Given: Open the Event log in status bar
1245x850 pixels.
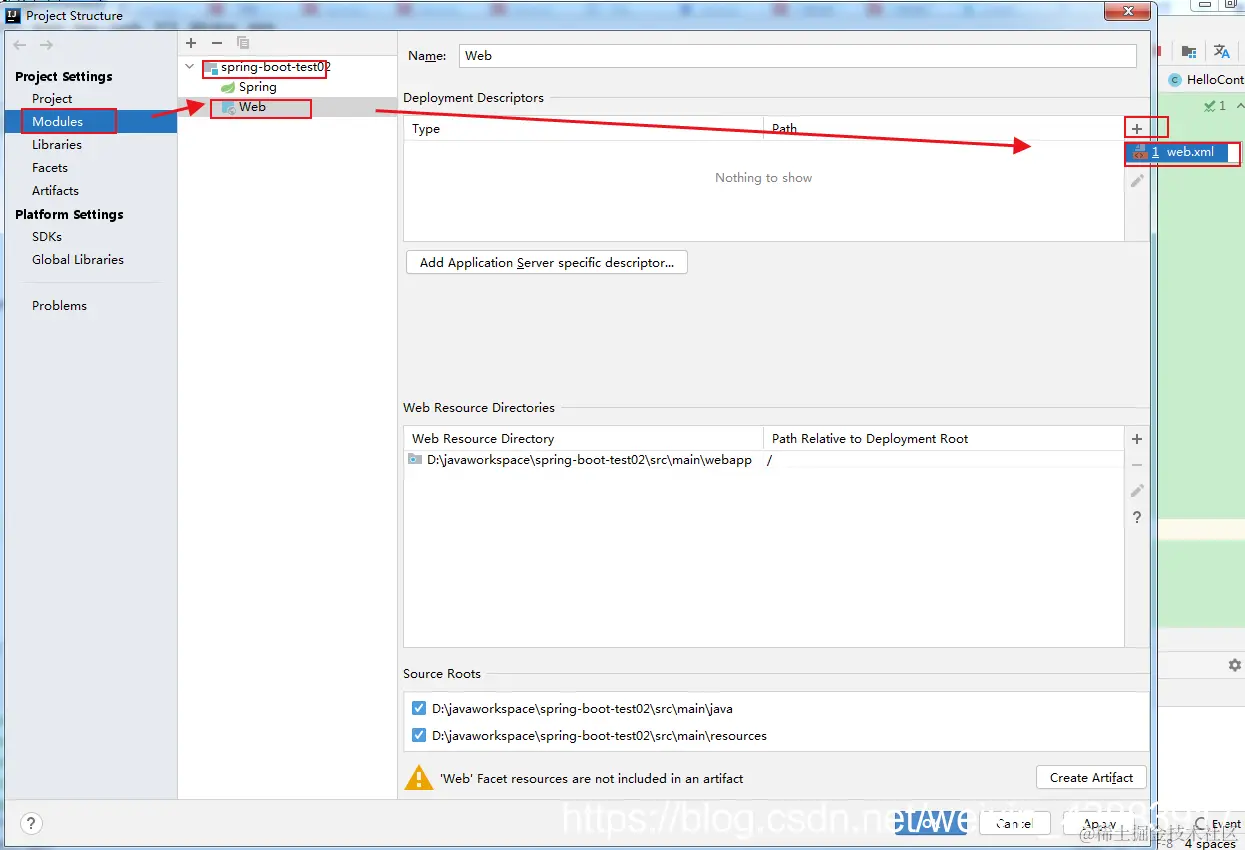Looking at the screenshot, I should tap(1219, 824).
